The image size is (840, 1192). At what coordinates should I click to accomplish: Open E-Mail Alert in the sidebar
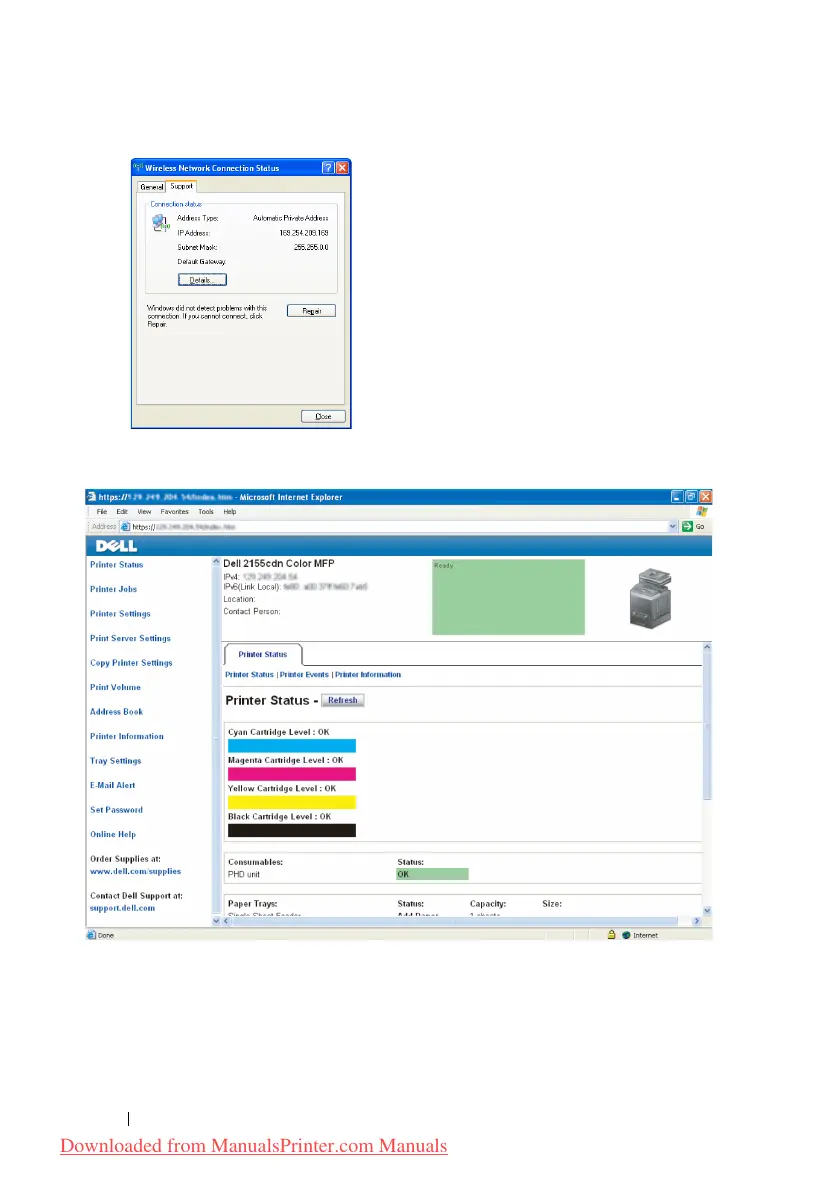pos(113,785)
